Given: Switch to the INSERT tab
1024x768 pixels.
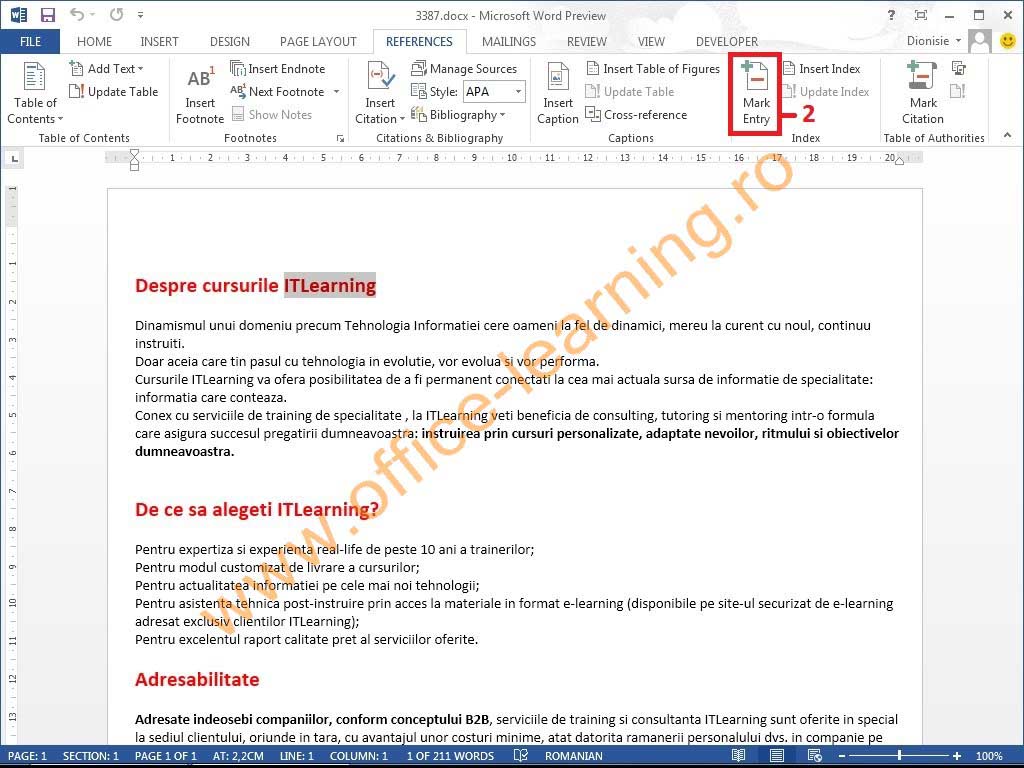Looking at the screenshot, I should [x=159, y=41].
